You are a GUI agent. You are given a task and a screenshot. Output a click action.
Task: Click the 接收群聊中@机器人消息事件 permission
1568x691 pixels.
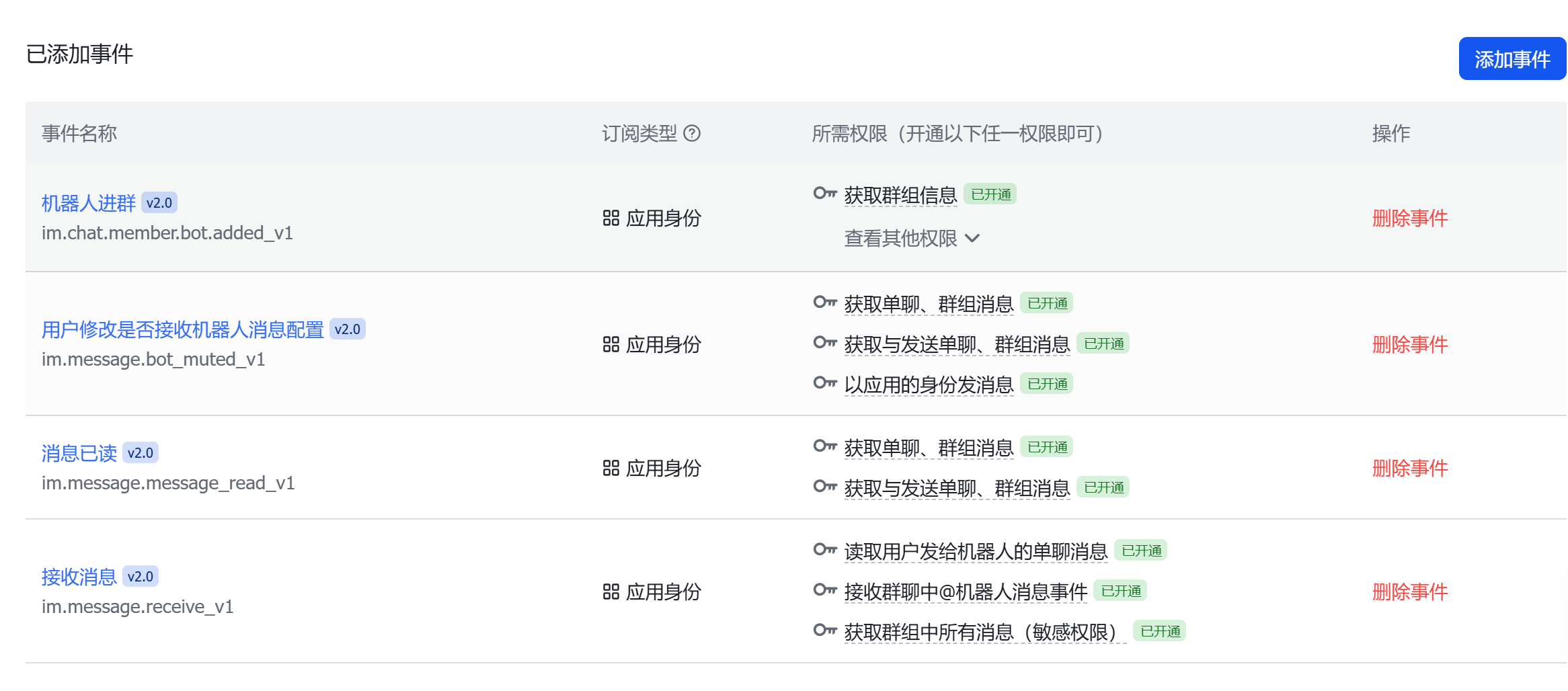pyautogui.click(x=966, y=592)
